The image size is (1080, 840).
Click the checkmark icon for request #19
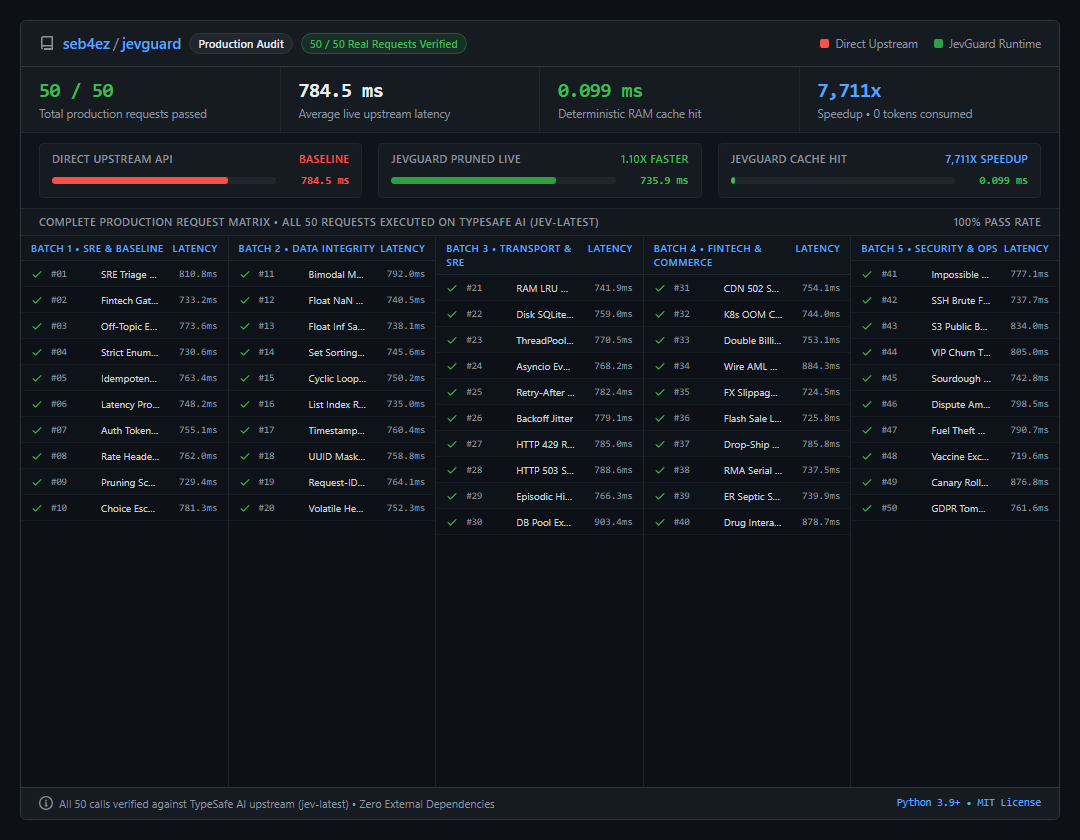pyautogui.click(x=245, y=482)
